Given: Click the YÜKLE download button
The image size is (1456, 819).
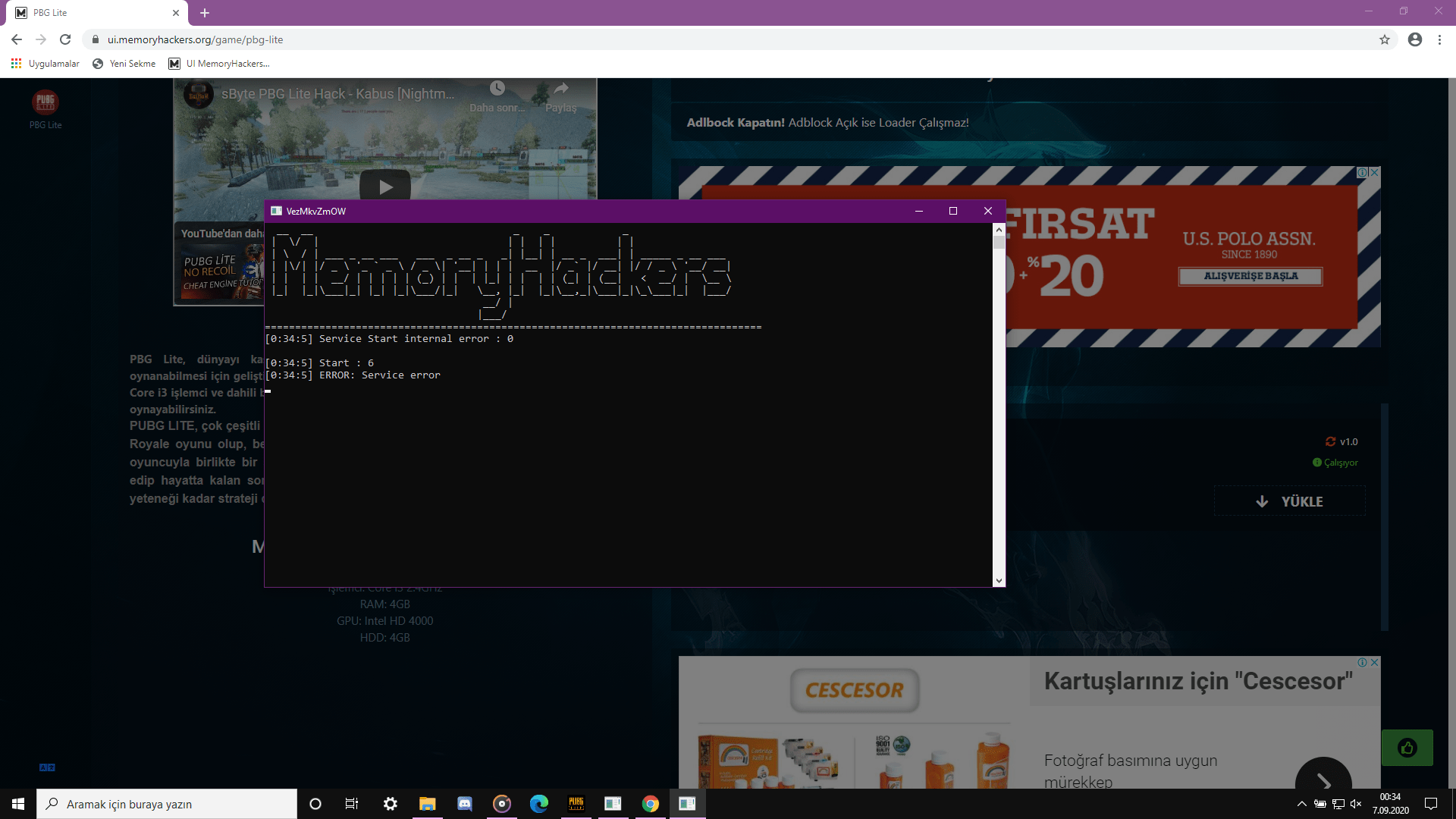Looking at the screenshot, I should coord(1289,501).
